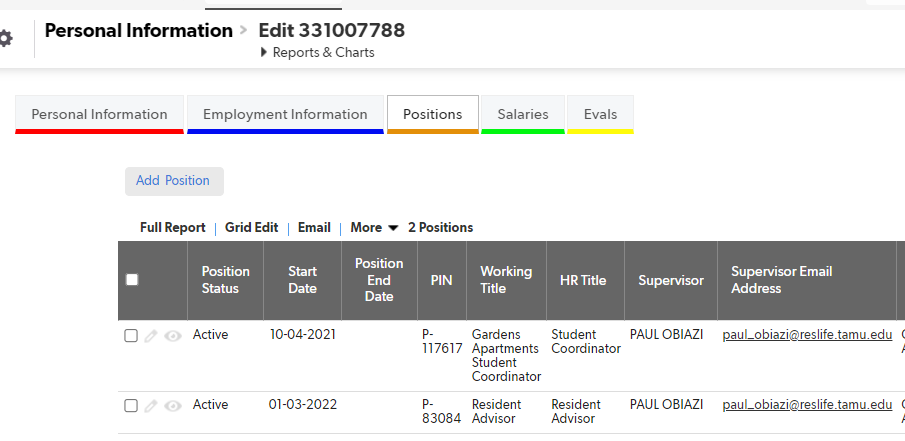Expand the Reports & Charts section
The height and width of the screenshot is (441, 905).
pyautogui.click(x=317, y=53)
